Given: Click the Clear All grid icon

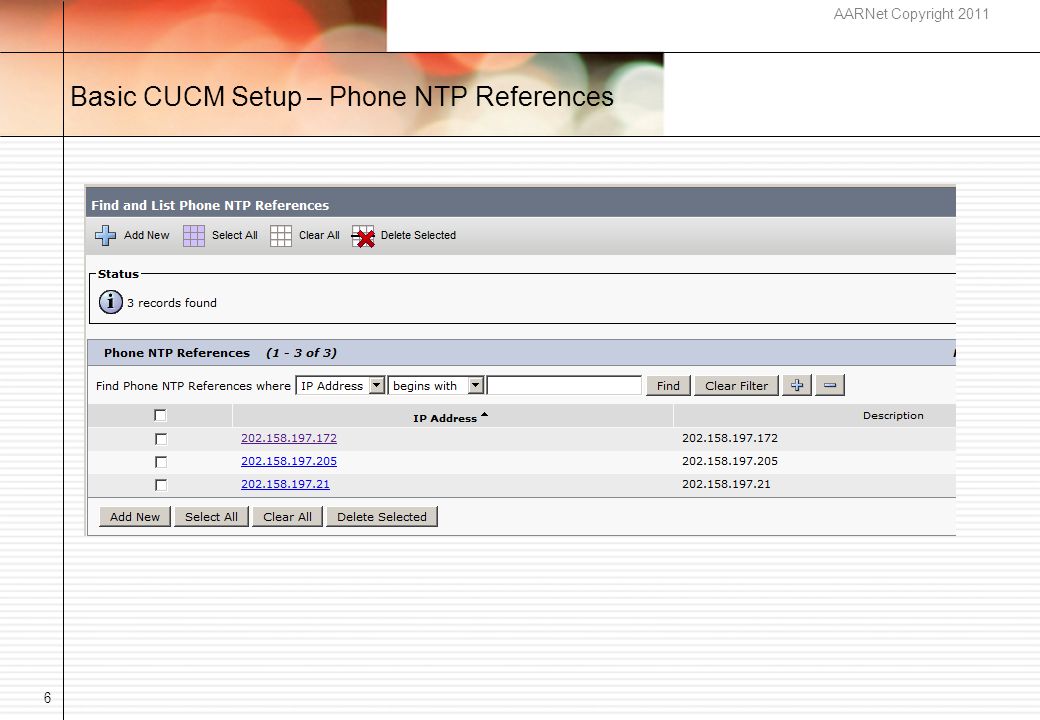Looking at the screenshot, I should [281, 235].
